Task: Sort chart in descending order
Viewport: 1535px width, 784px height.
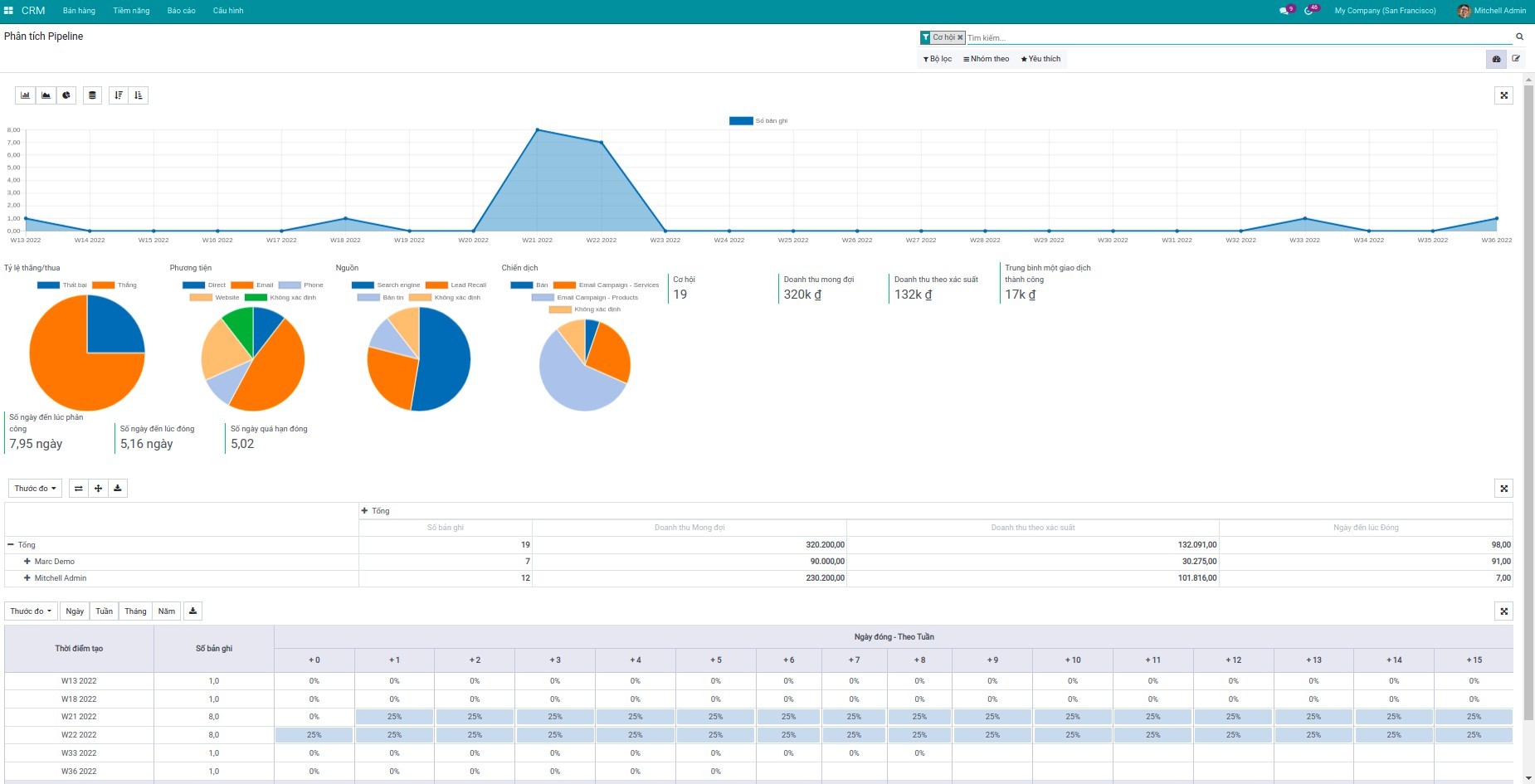Action: pos(119,95)
